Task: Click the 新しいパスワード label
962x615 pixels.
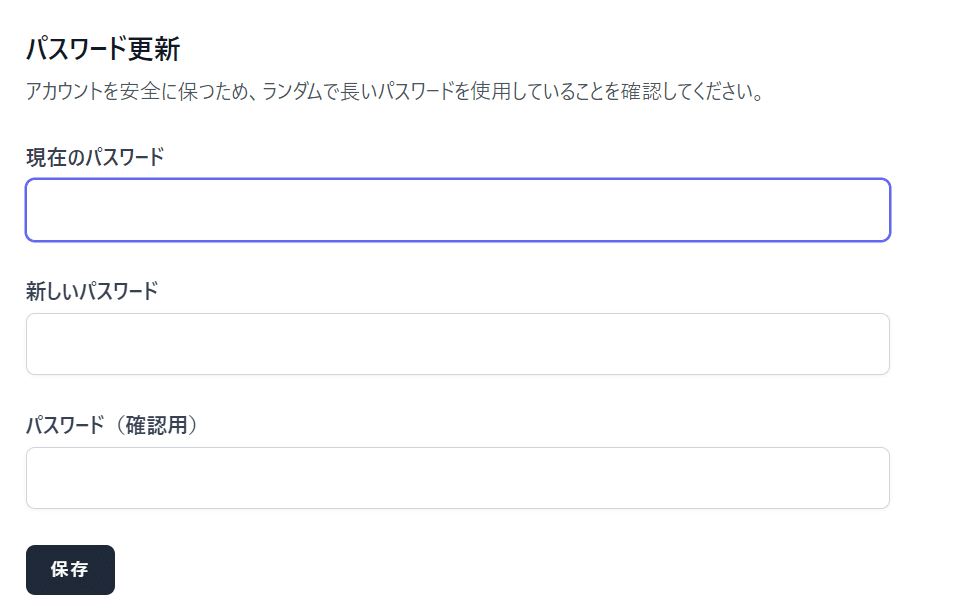Action: 92,291
